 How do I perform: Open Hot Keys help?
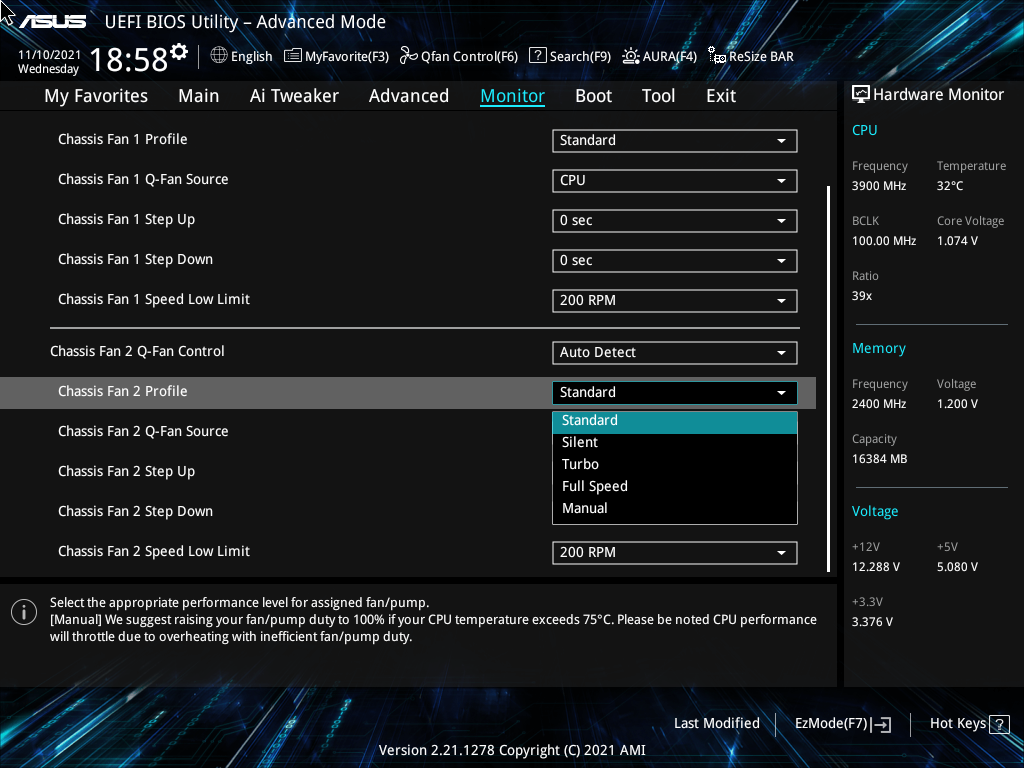pos(969,724)
